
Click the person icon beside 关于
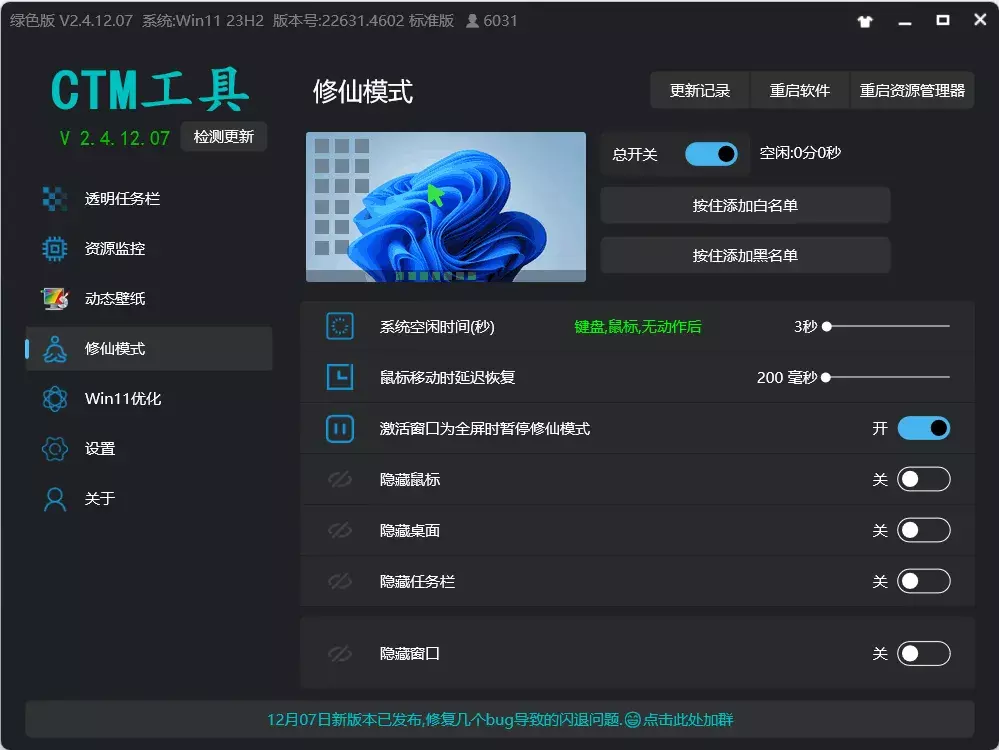[x=55, y=499]
